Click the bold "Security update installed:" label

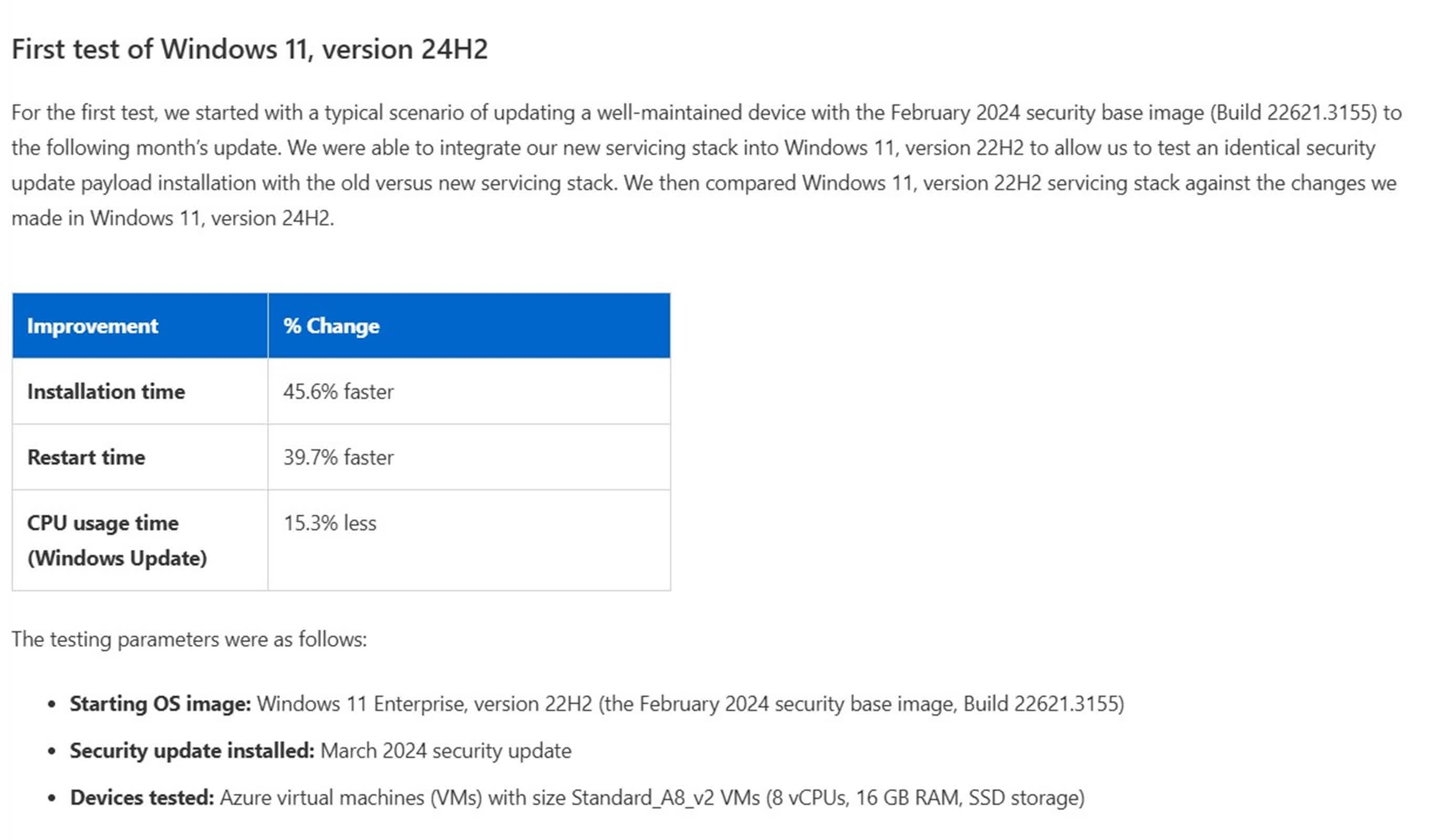[x=192, y=751]
